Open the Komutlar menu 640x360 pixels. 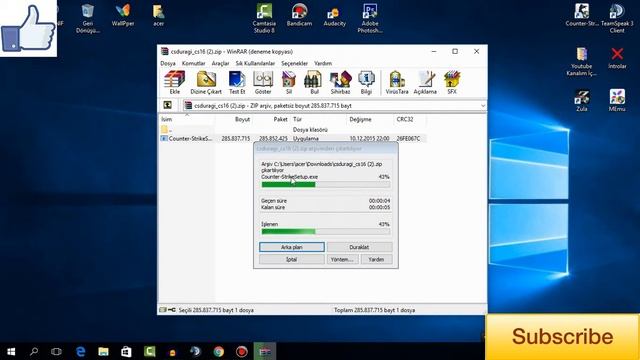(193, 63)
